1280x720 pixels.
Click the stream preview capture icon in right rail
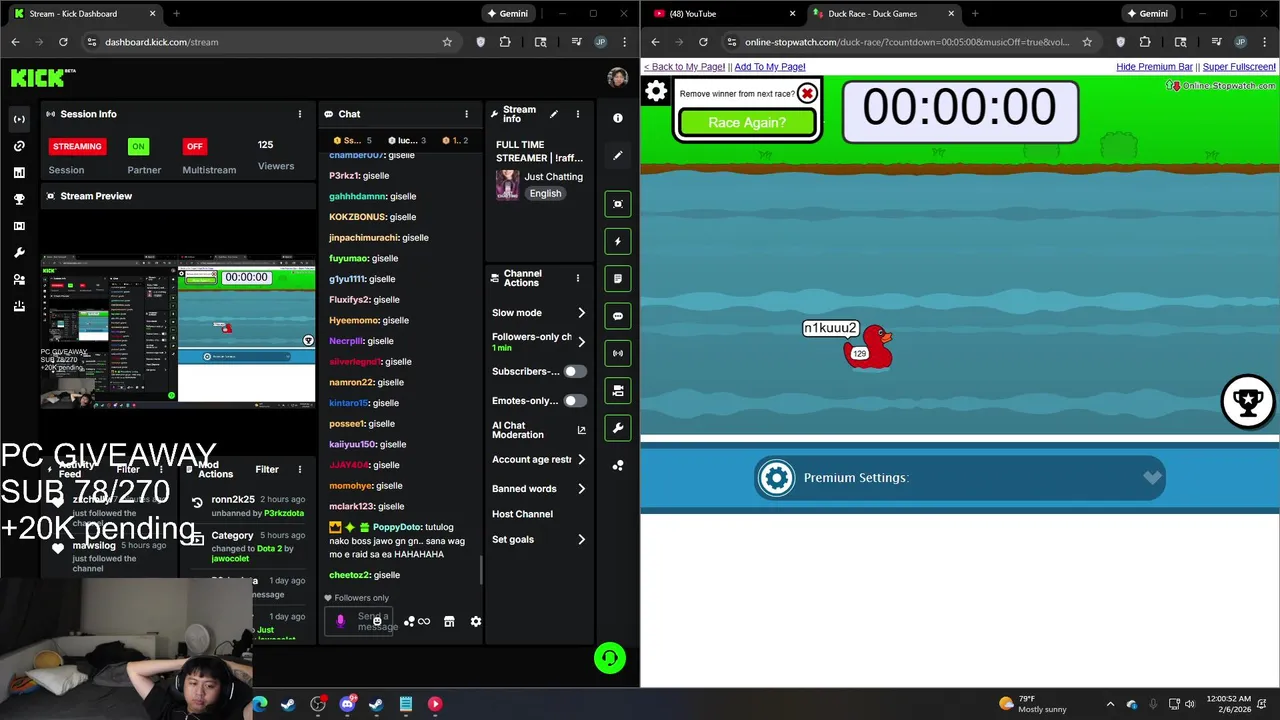coord(618,204)
